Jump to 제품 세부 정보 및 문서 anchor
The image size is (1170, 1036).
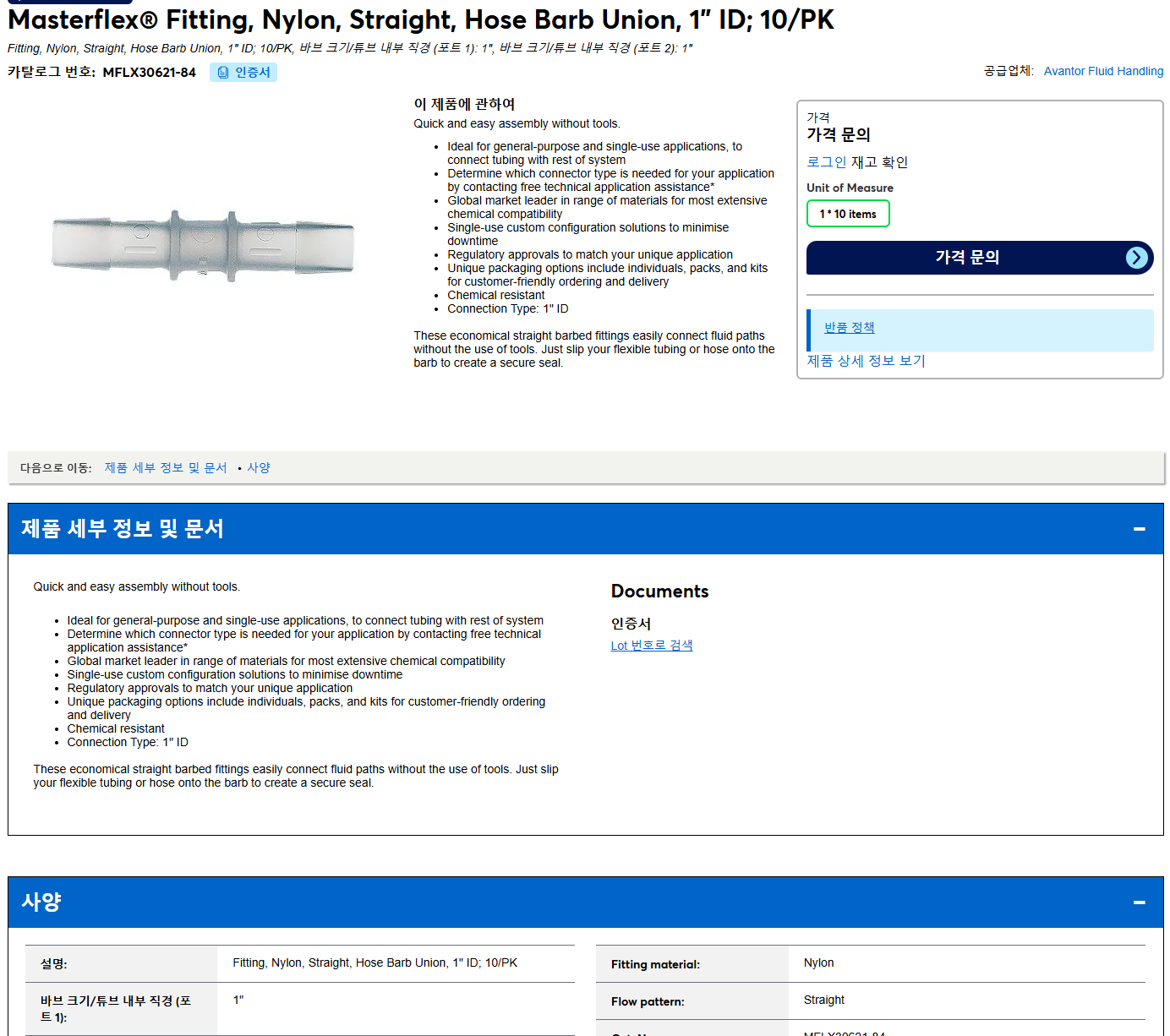(x=166, y=467)
